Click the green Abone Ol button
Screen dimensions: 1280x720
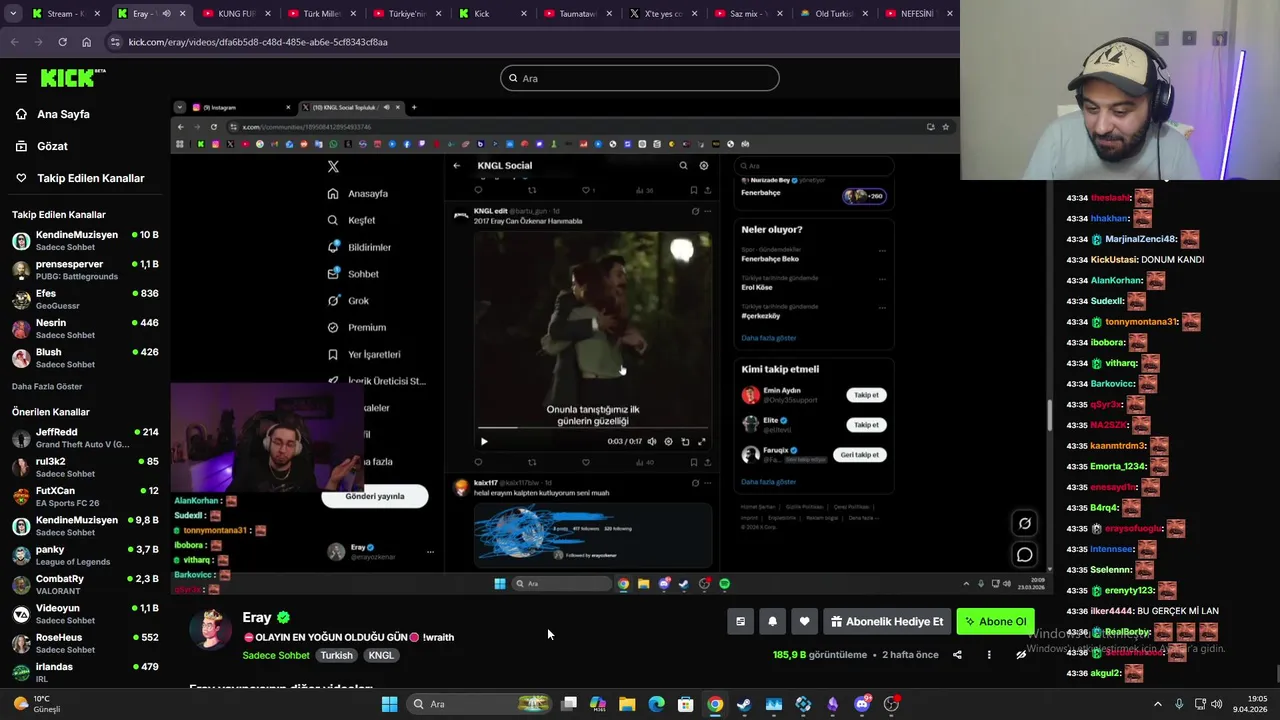tap(995, 621)
